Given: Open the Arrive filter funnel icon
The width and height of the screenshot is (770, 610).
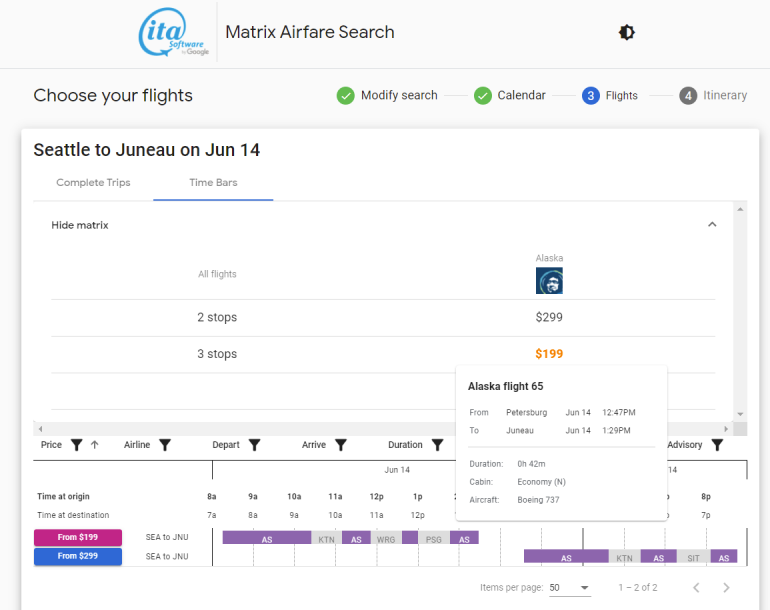Looking at the screenshot, I should (x=340, y=445).
